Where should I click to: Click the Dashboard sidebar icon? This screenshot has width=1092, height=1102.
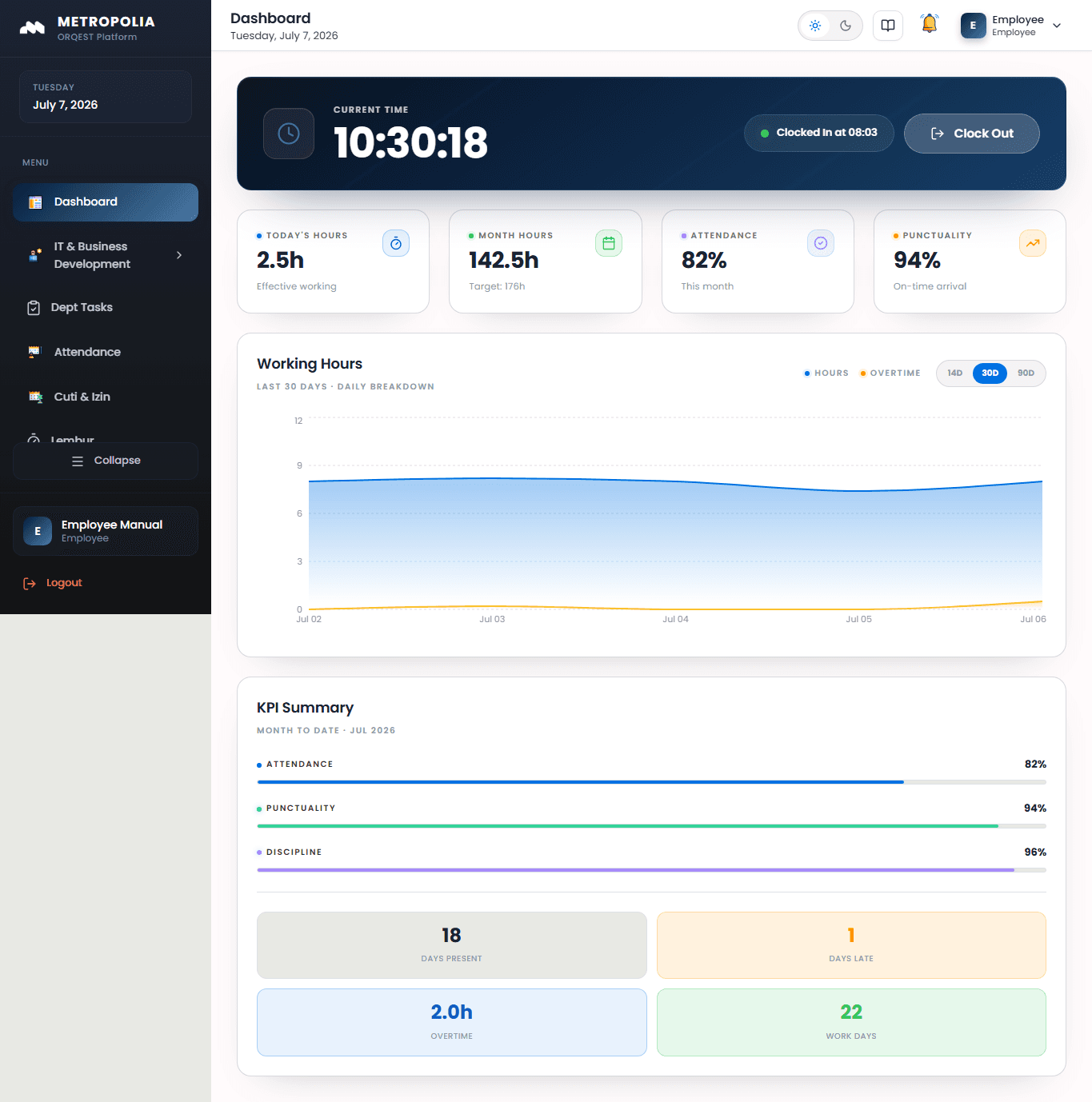(35, 202)
